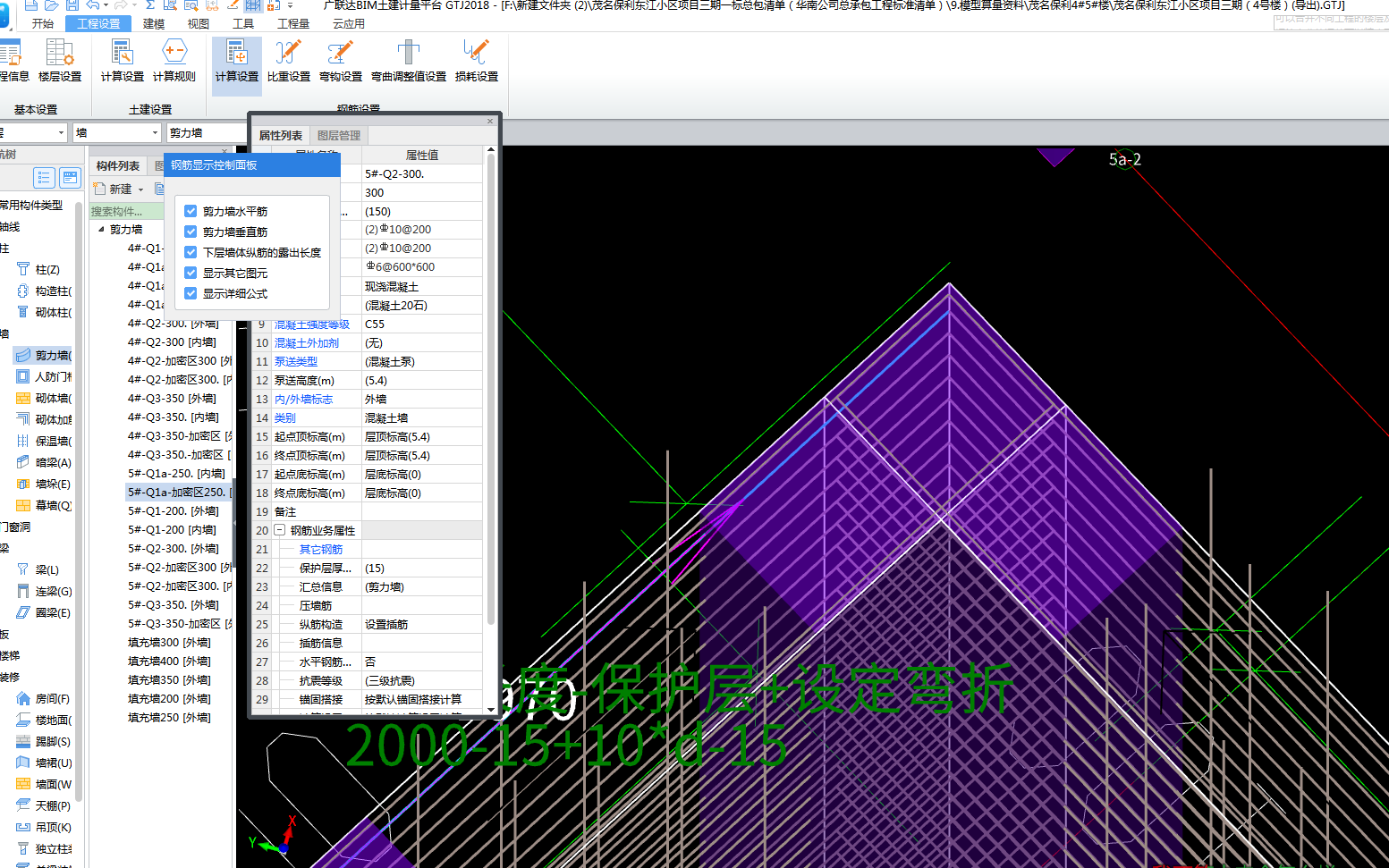
Task: Open 混凝土外加剂 property link
Action: (307, 342)
